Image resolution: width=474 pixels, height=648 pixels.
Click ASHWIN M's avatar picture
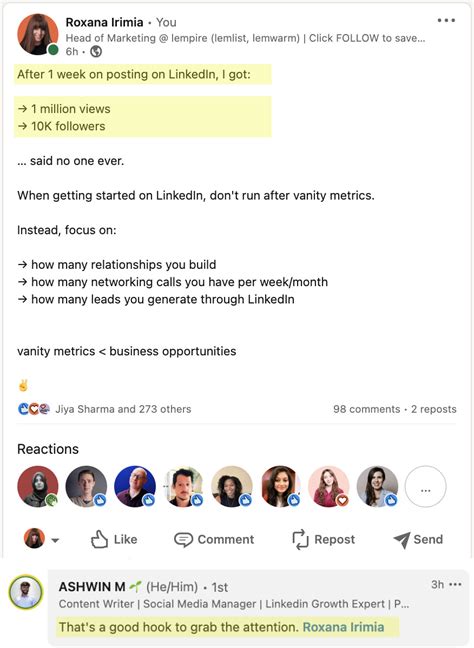[26, 592]
